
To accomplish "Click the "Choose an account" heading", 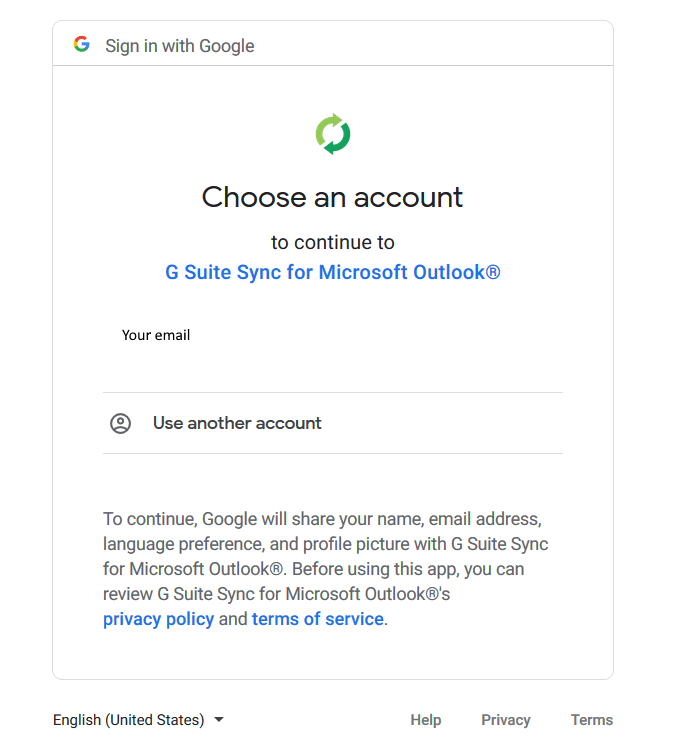I will point(333,197).
